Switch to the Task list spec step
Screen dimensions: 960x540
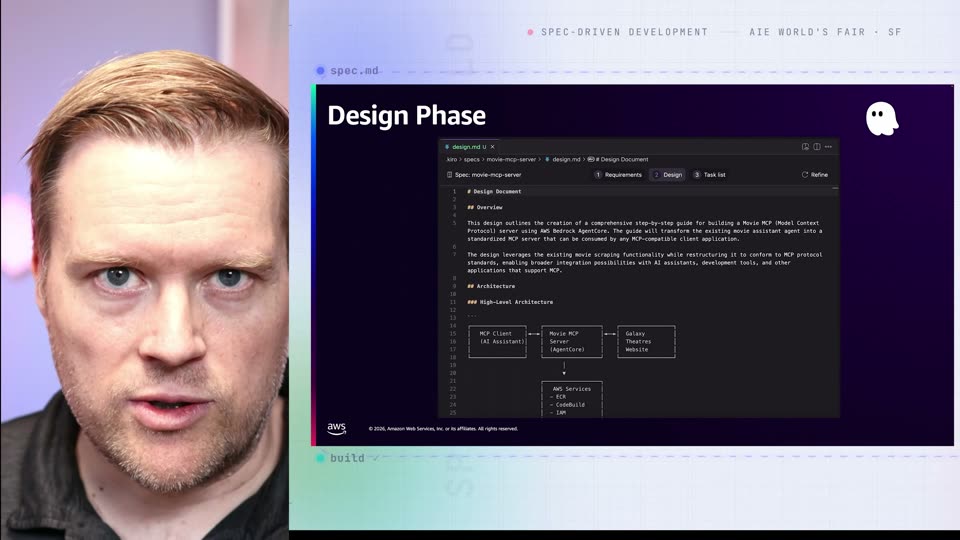710,175
